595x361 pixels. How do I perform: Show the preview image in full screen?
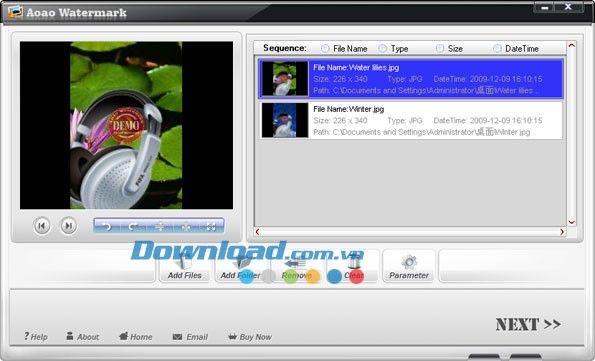(211, 227)
